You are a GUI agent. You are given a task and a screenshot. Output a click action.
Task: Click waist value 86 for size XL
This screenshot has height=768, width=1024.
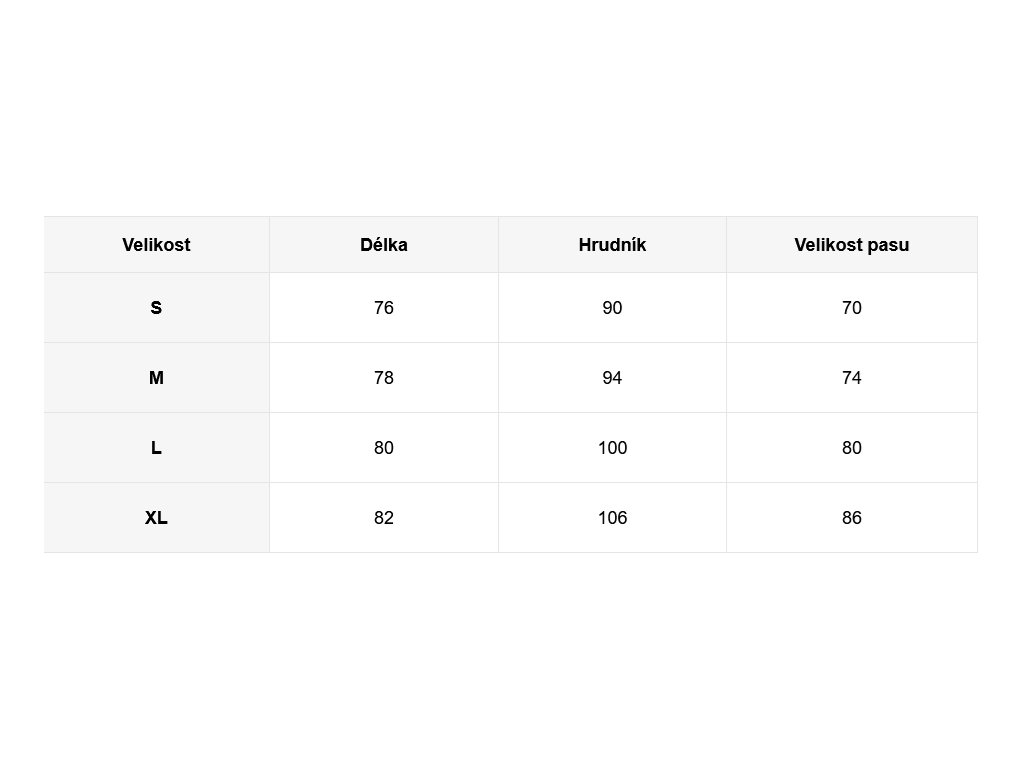click(x=852, y=518)
